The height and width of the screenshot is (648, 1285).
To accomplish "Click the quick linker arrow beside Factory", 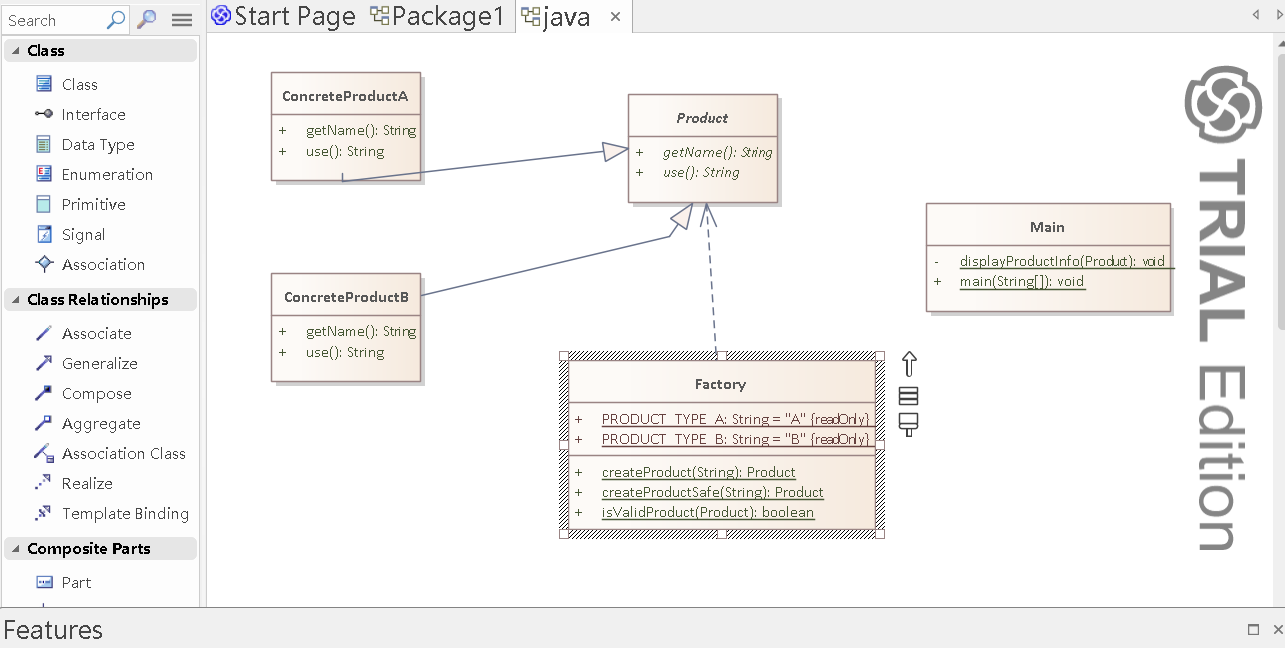I will 909,364.
